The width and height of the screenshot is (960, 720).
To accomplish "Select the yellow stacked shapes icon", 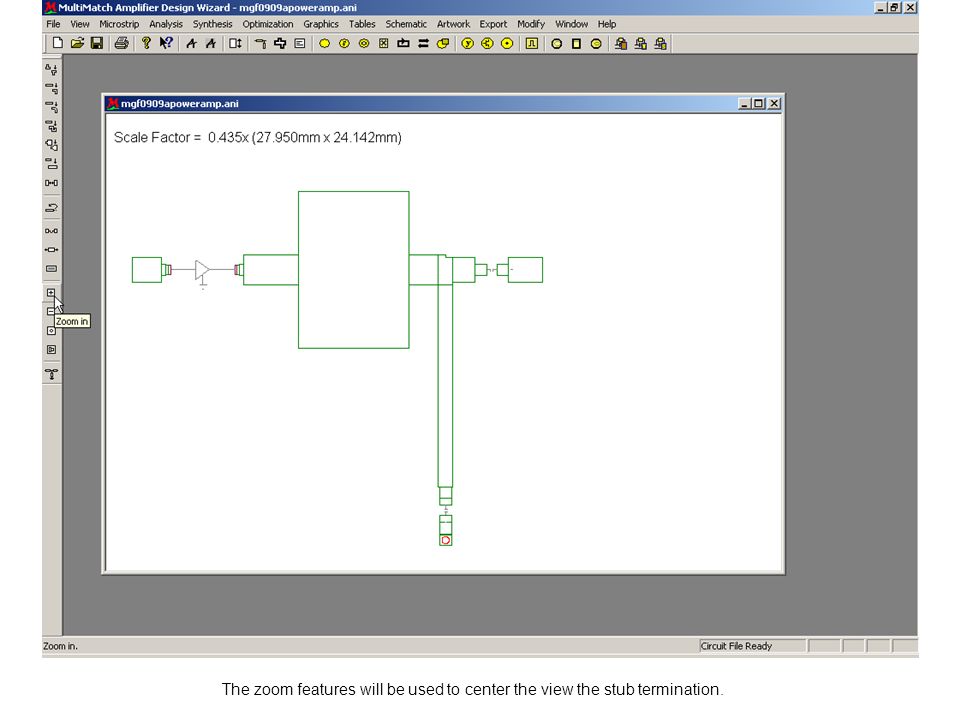I will pyautogui.click(x=443, y=43).
